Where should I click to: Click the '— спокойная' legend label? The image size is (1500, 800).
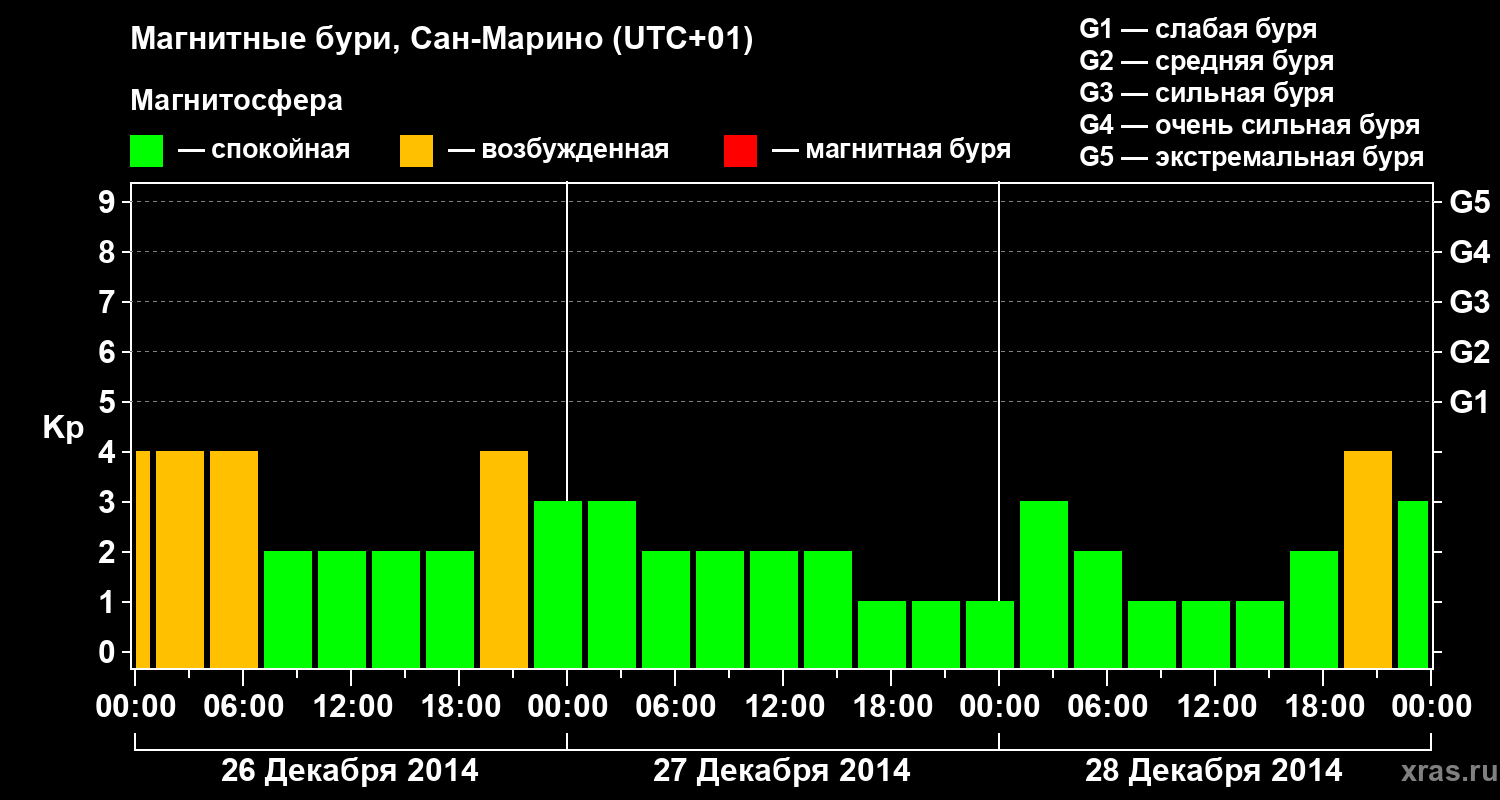[264, 150]
